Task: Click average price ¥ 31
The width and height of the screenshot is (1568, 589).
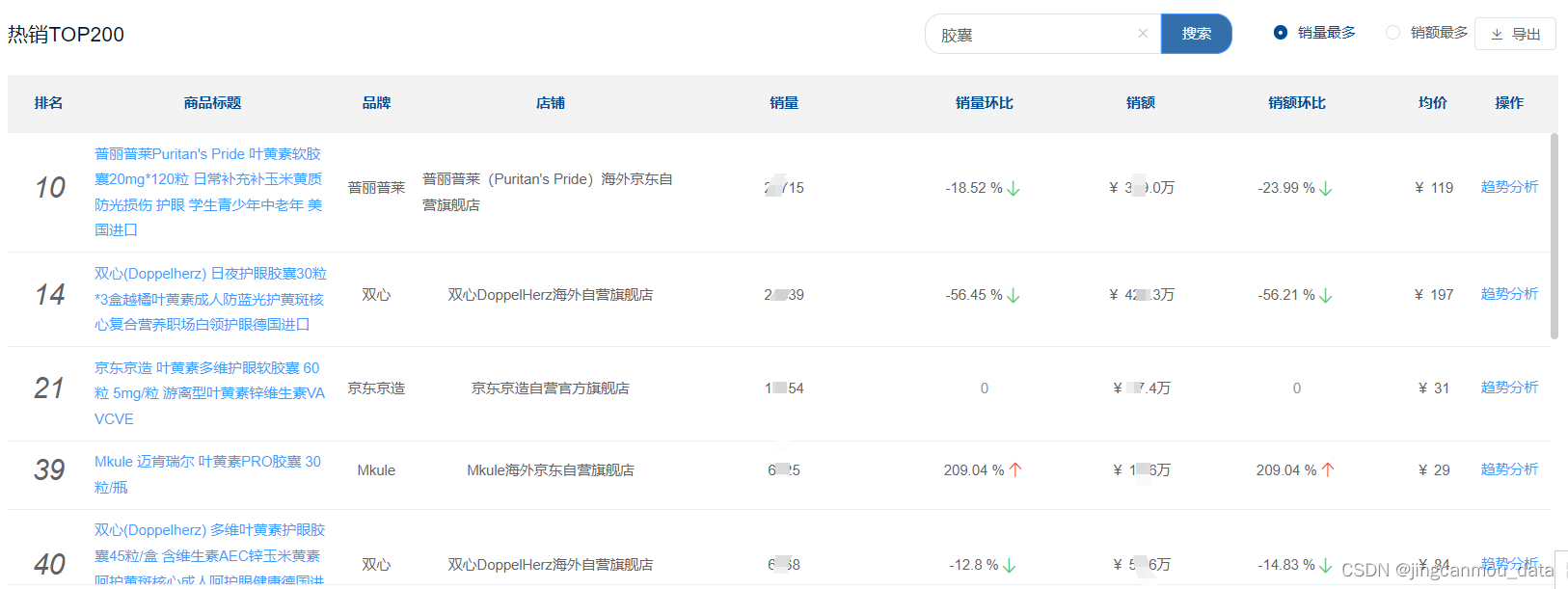Action: coord(1434,388)
